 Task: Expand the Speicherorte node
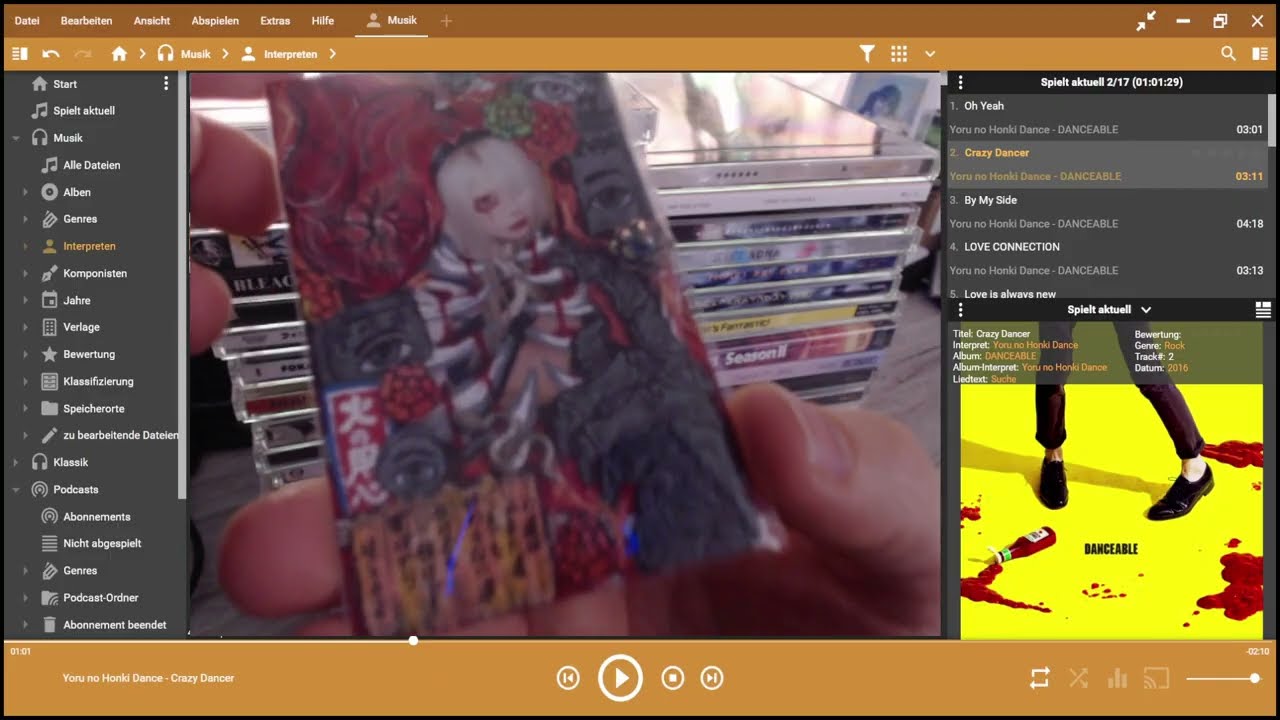pos(25,408)
